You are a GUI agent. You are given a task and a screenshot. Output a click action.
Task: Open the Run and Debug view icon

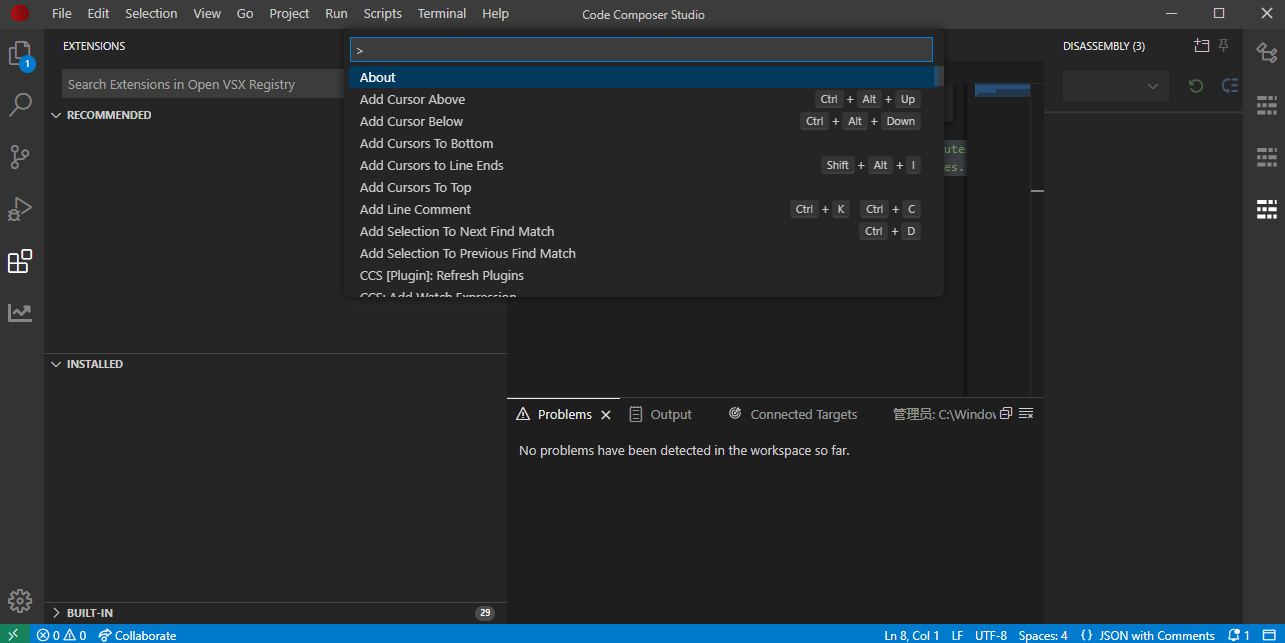[20, 209]
